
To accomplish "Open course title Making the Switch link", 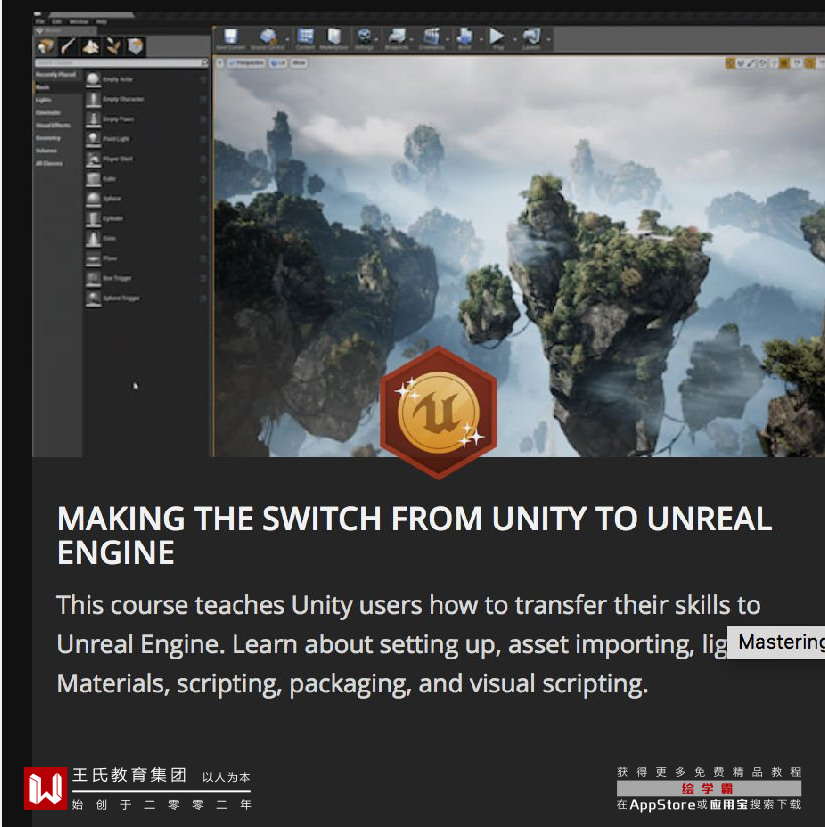I will pos(415,535).
